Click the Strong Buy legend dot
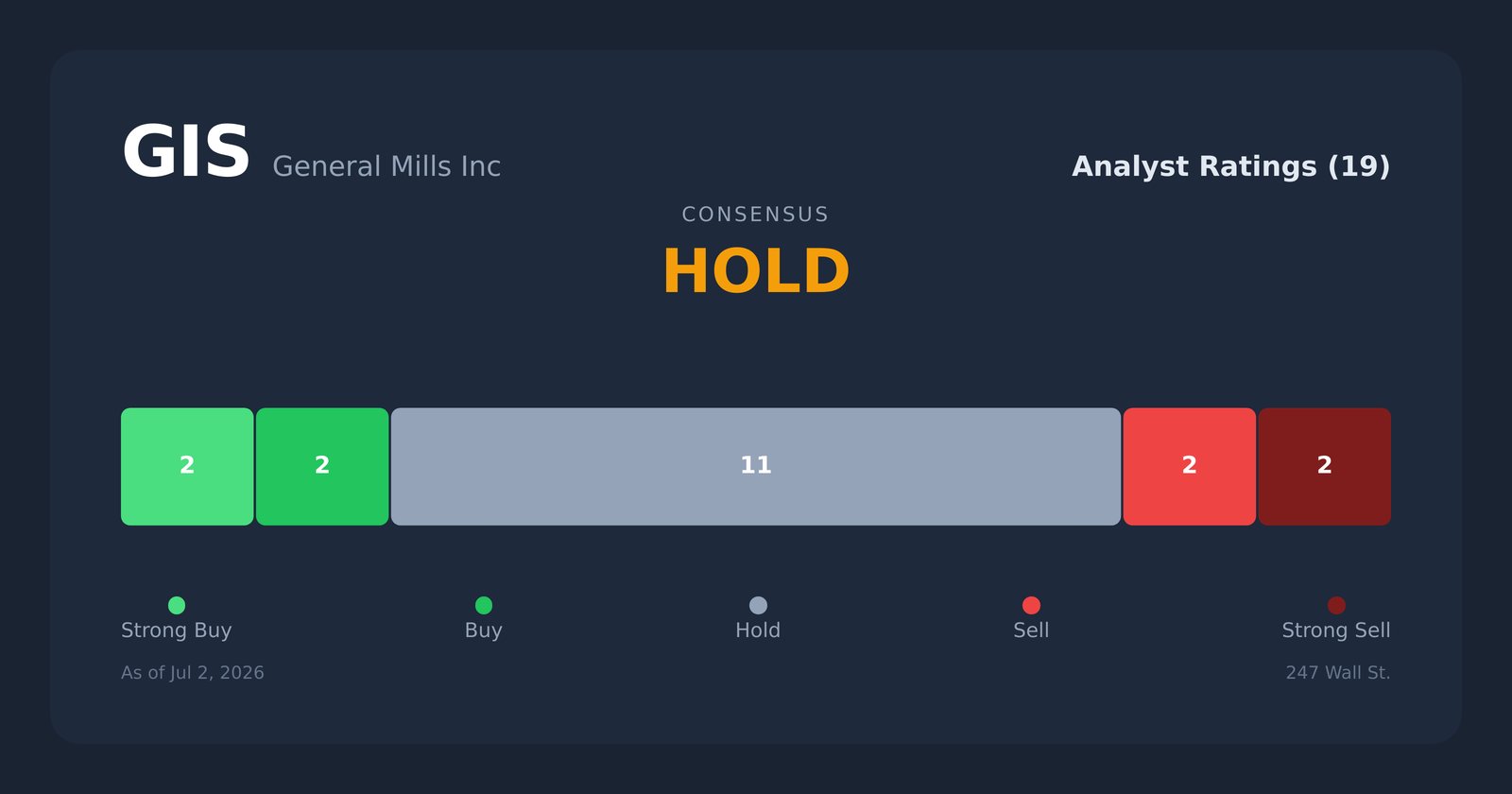This screenshot has width=1512, height=794. 177,605
